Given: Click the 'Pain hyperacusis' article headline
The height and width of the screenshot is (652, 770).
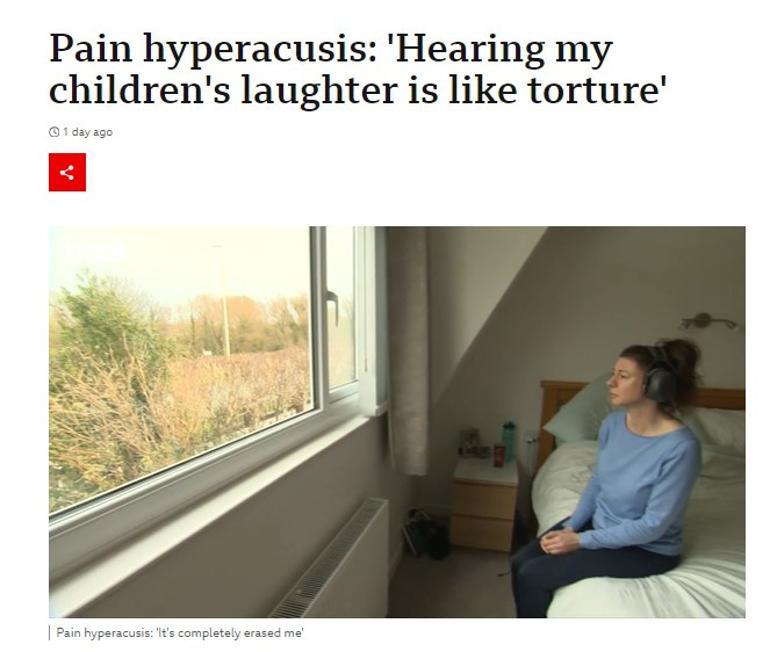Looking at the screenshot, I should (358, 69).
